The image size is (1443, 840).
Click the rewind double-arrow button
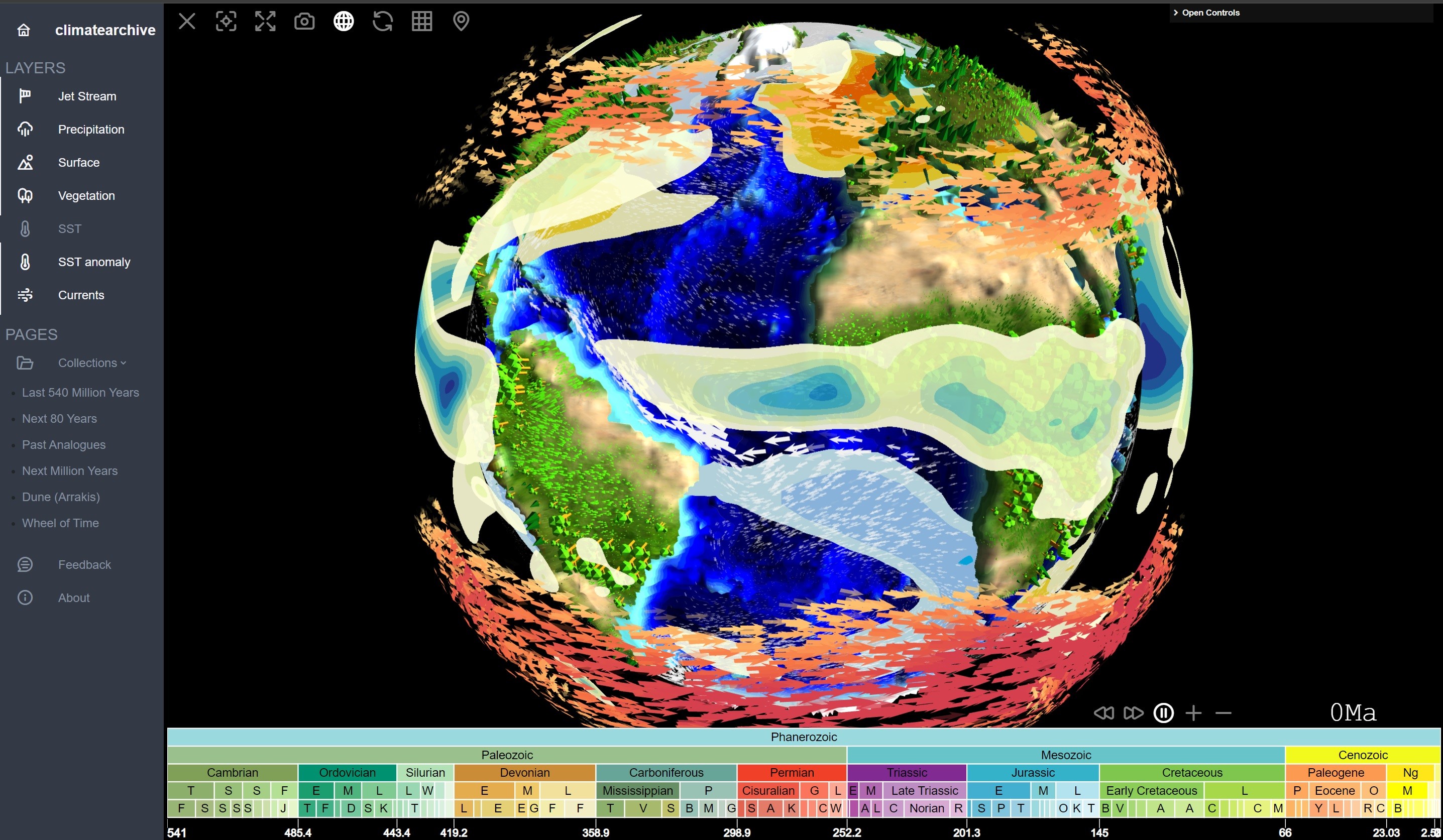click(x=1103, y=713)
